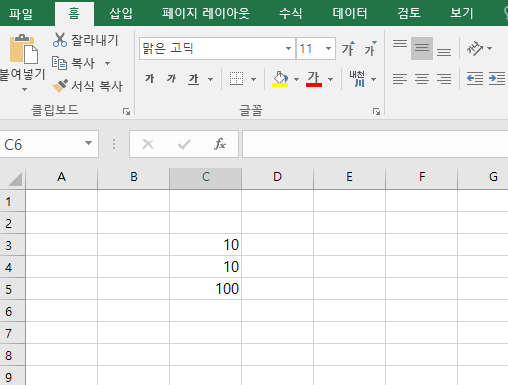508x385 pixels.
Task: Click the font size 11 field
Action: tap(310, 49)
